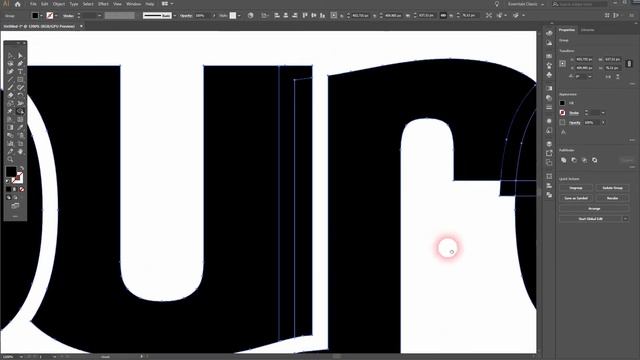Screen dimensions: 640x360
Task: Open the Effect menu
Action: click(x=103, y=4)
